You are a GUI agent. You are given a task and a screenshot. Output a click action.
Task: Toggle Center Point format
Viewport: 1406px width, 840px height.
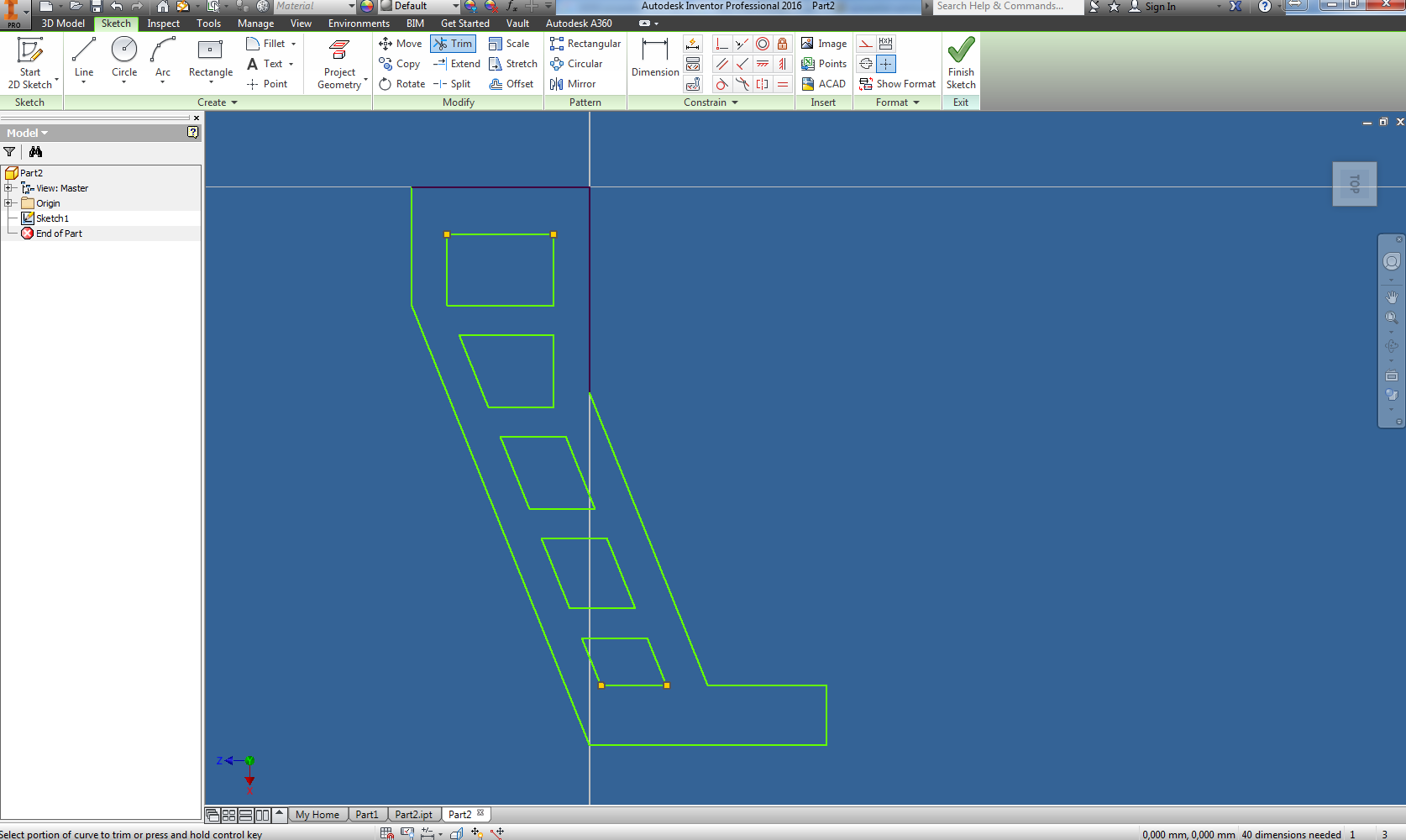(x=886, y=64)
